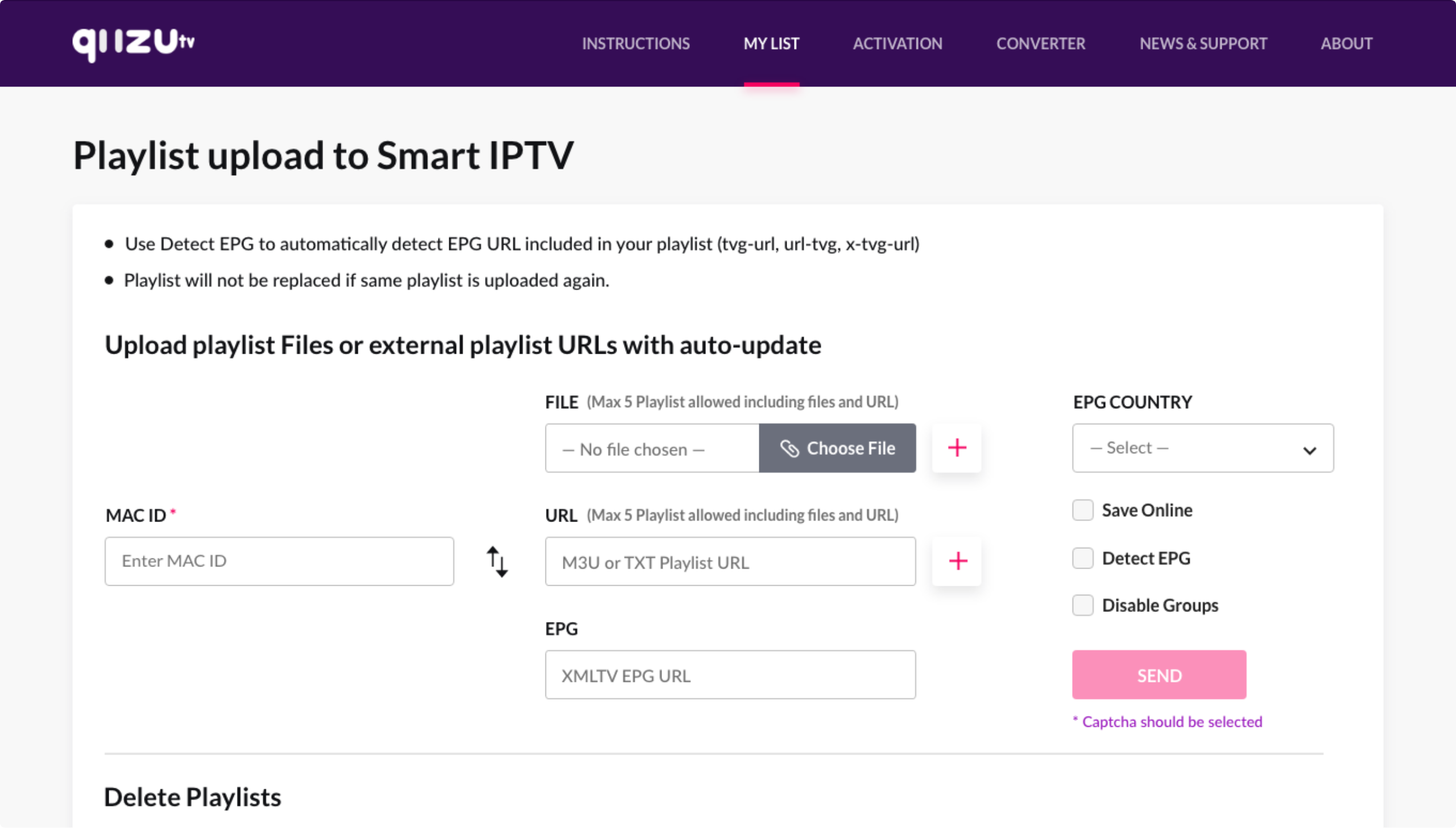Open News & Support in navigation
Viewport: 1456px width, 828px height.
click(1203, 43)
